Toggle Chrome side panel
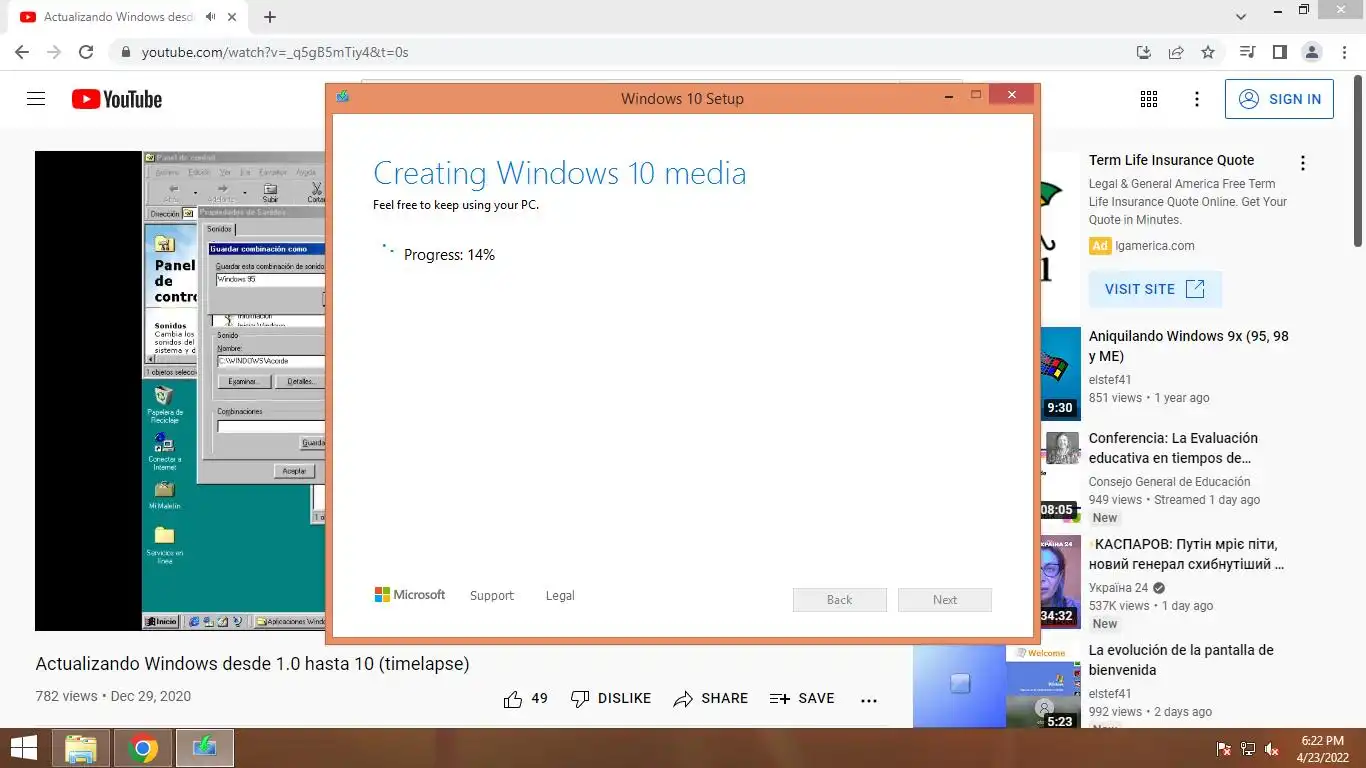 click(x=1279, y=52)
